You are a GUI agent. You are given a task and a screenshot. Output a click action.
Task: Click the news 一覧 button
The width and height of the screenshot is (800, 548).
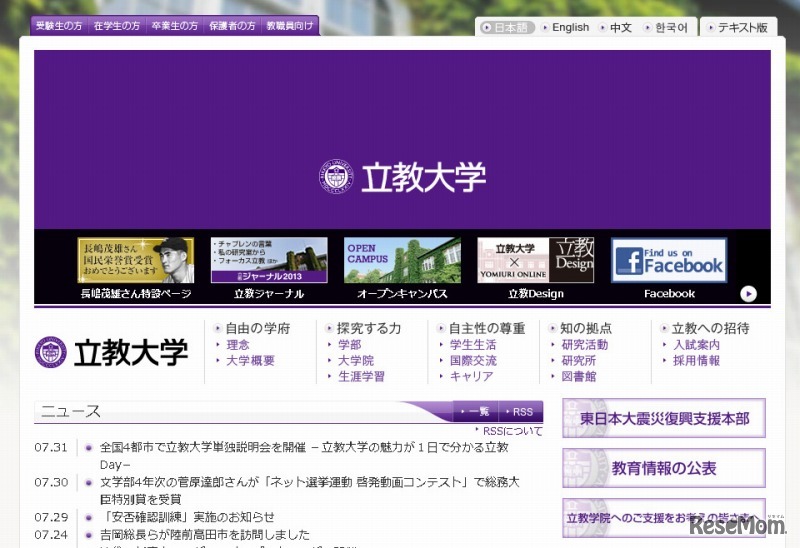click(x=475, y=412)
